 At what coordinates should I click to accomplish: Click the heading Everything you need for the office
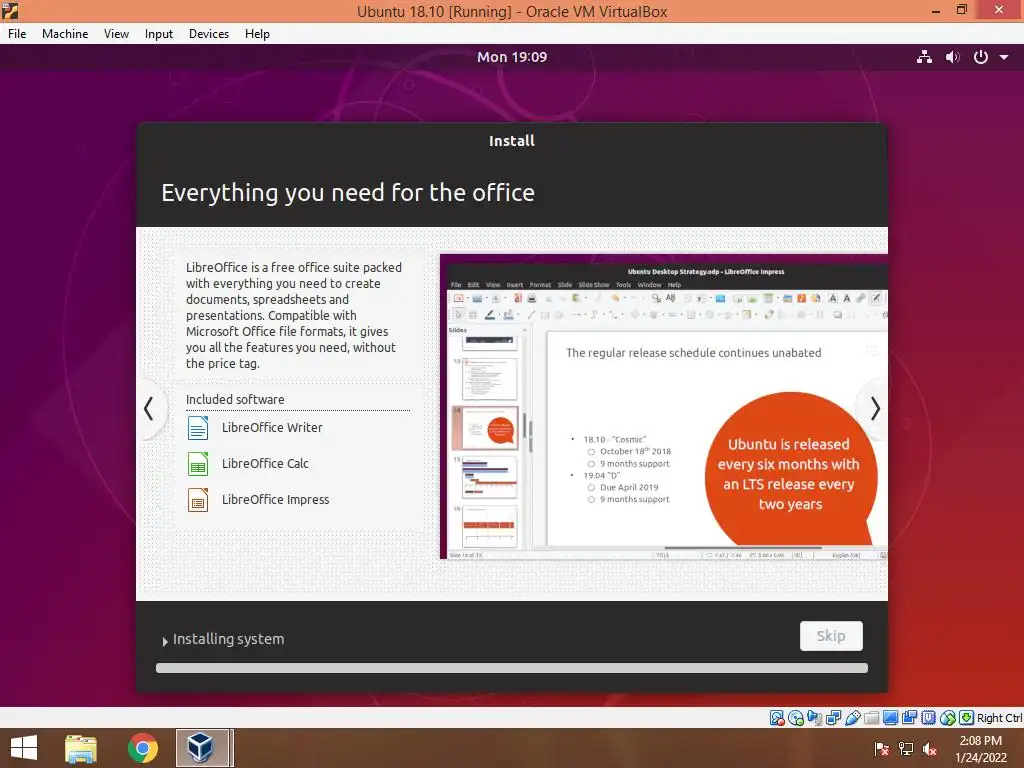coord(348,193)
